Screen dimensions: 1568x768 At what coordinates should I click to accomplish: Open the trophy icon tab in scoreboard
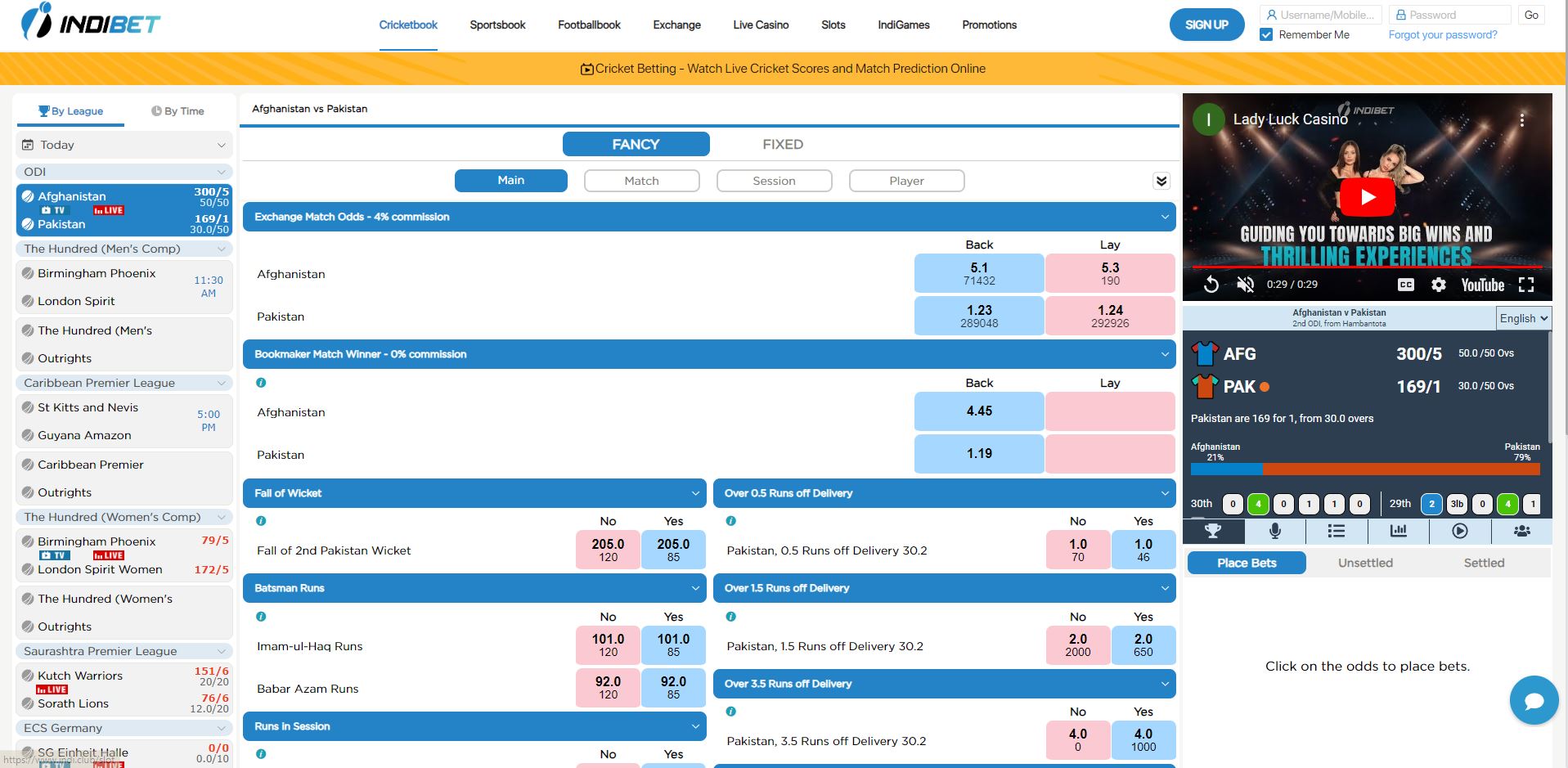pos(1213,532)
